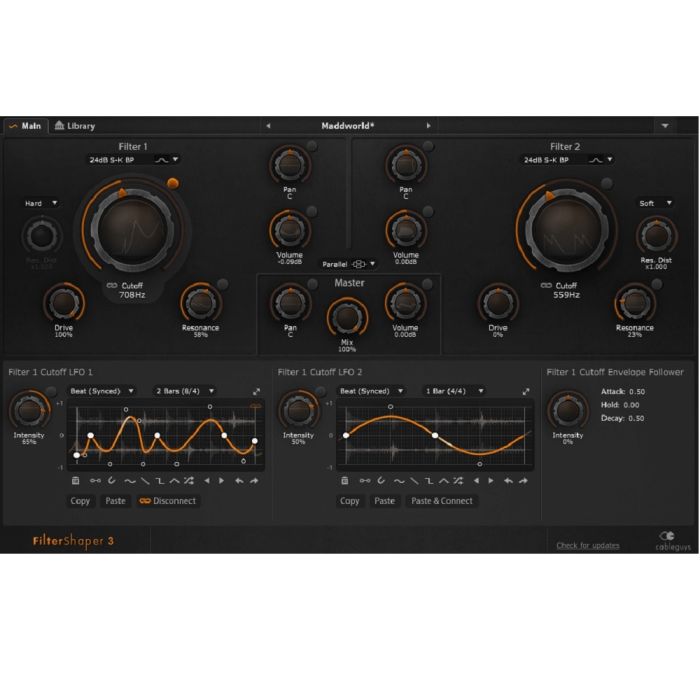Open the Hard distortion mode dropdown

pos(41,203)
